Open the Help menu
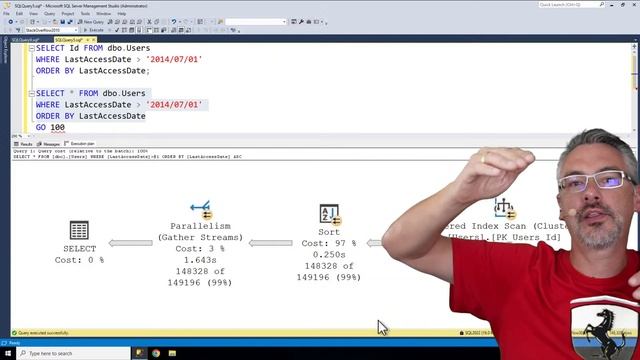640x360 pixels. (x=122, y=13)
